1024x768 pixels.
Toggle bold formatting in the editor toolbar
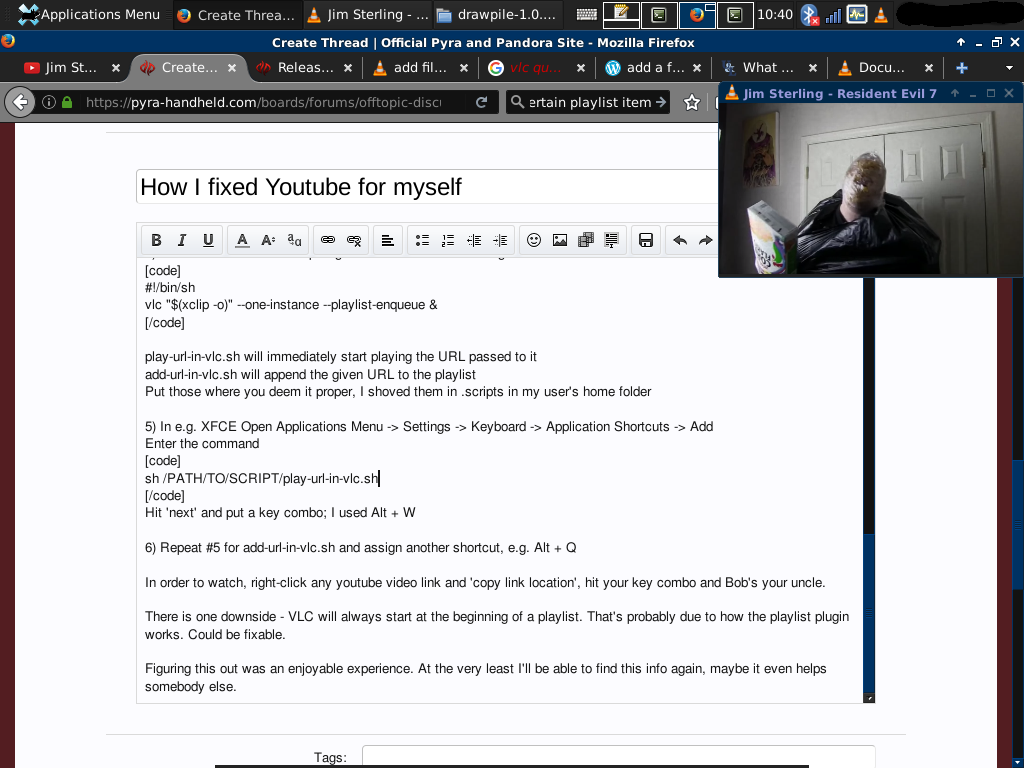156,240
